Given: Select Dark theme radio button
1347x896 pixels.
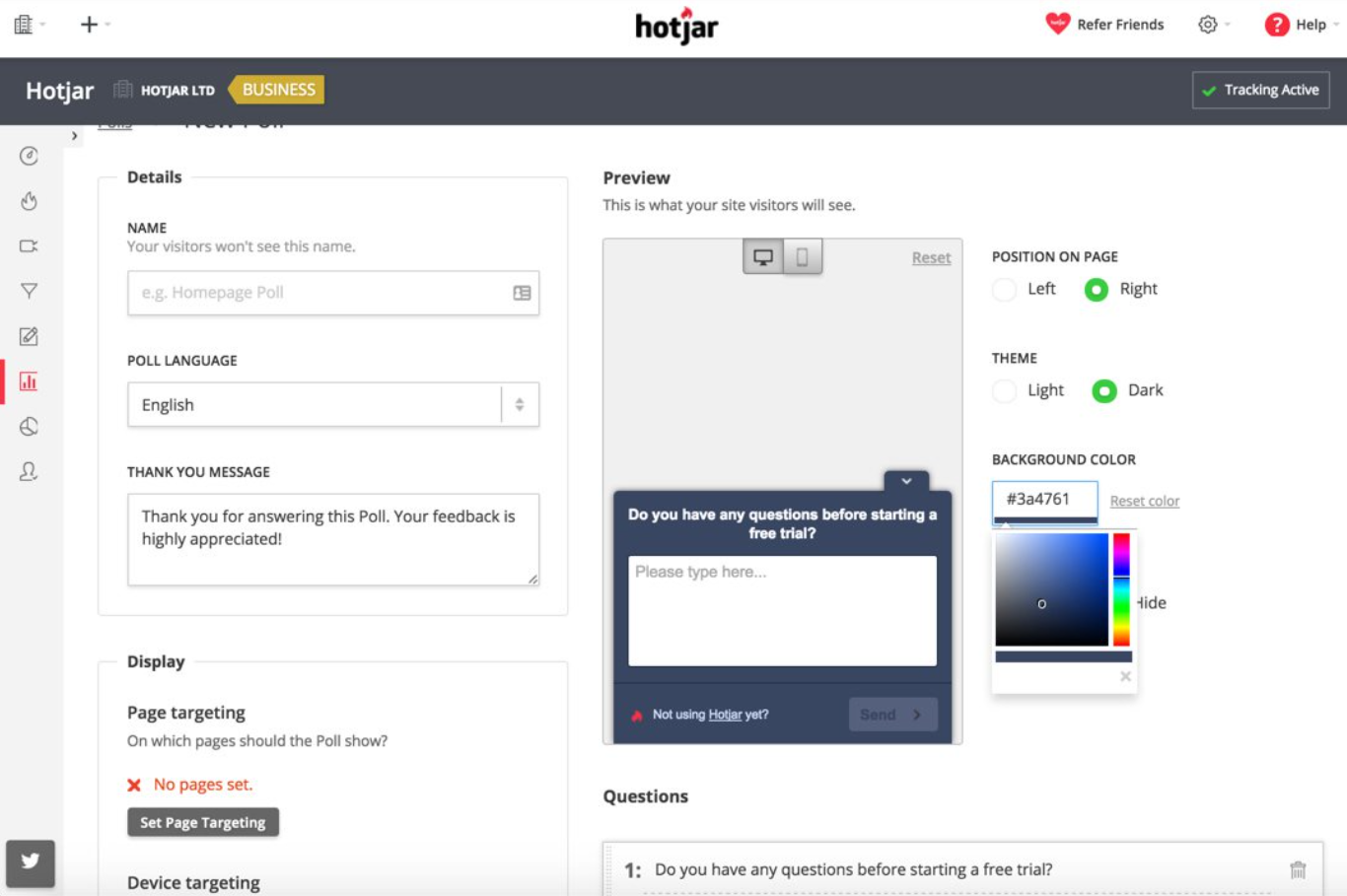Looking at the screenshot, I should tap(1103, 391).
